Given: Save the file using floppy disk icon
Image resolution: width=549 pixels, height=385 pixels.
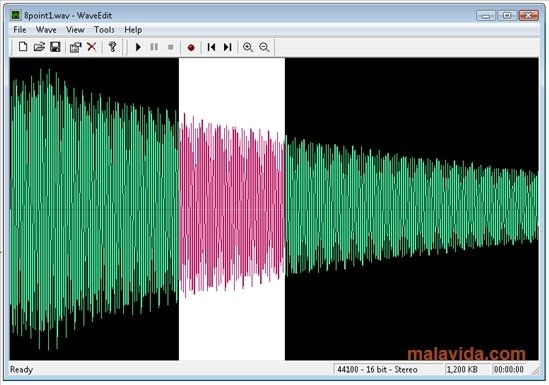Looking at the screenshot, I should coord(55,47).
